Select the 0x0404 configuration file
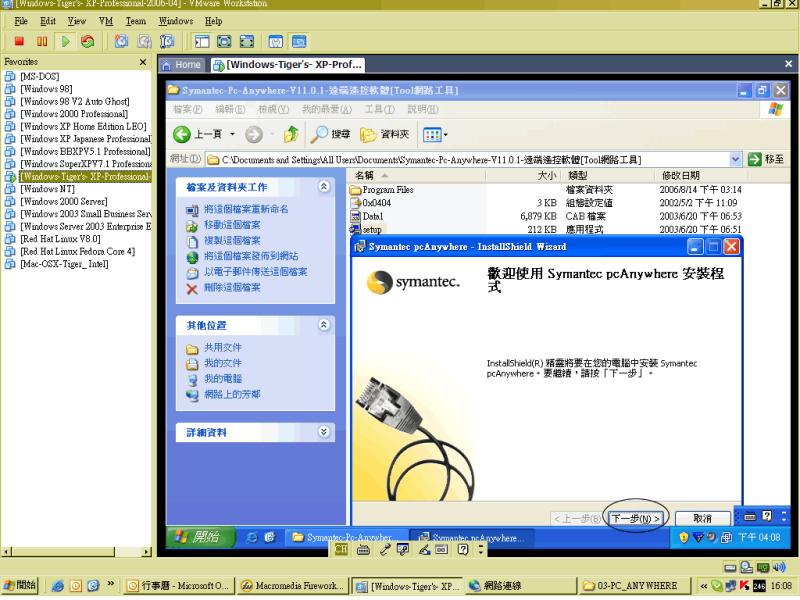The width and height of the screenshot is (800, 600). (370, 203)
